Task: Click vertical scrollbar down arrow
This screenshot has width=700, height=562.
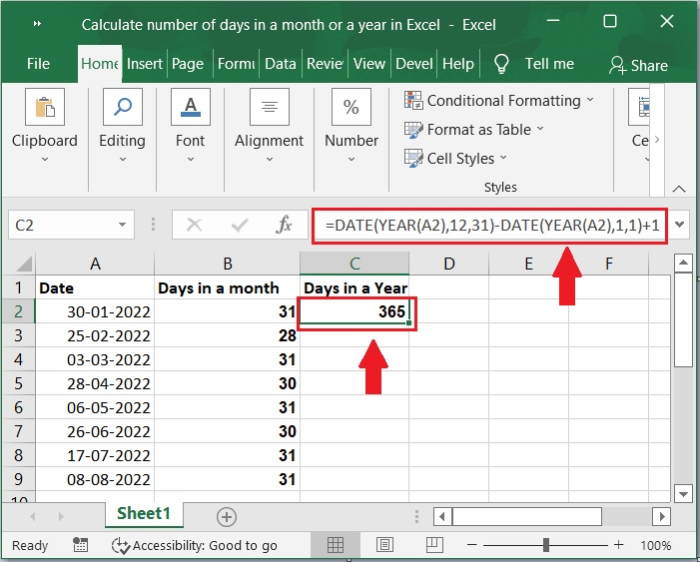Action: coord(683,493)
